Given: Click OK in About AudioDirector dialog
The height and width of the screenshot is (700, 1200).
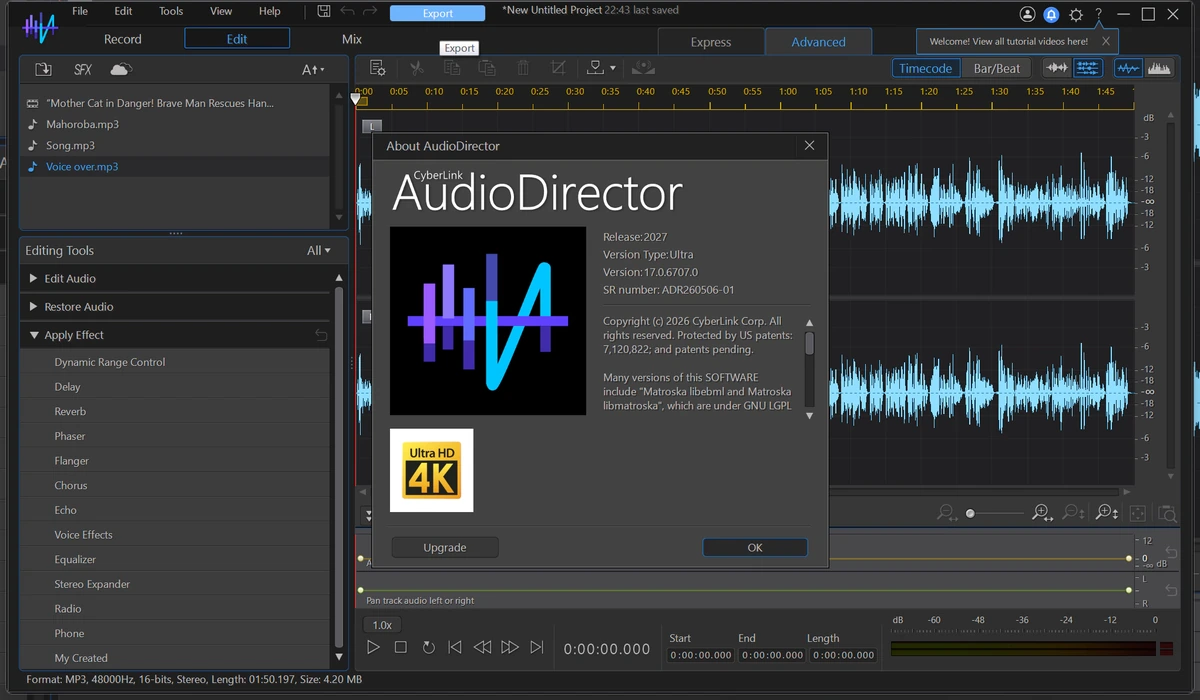Looking at the screenshot, I should point(755,547).
